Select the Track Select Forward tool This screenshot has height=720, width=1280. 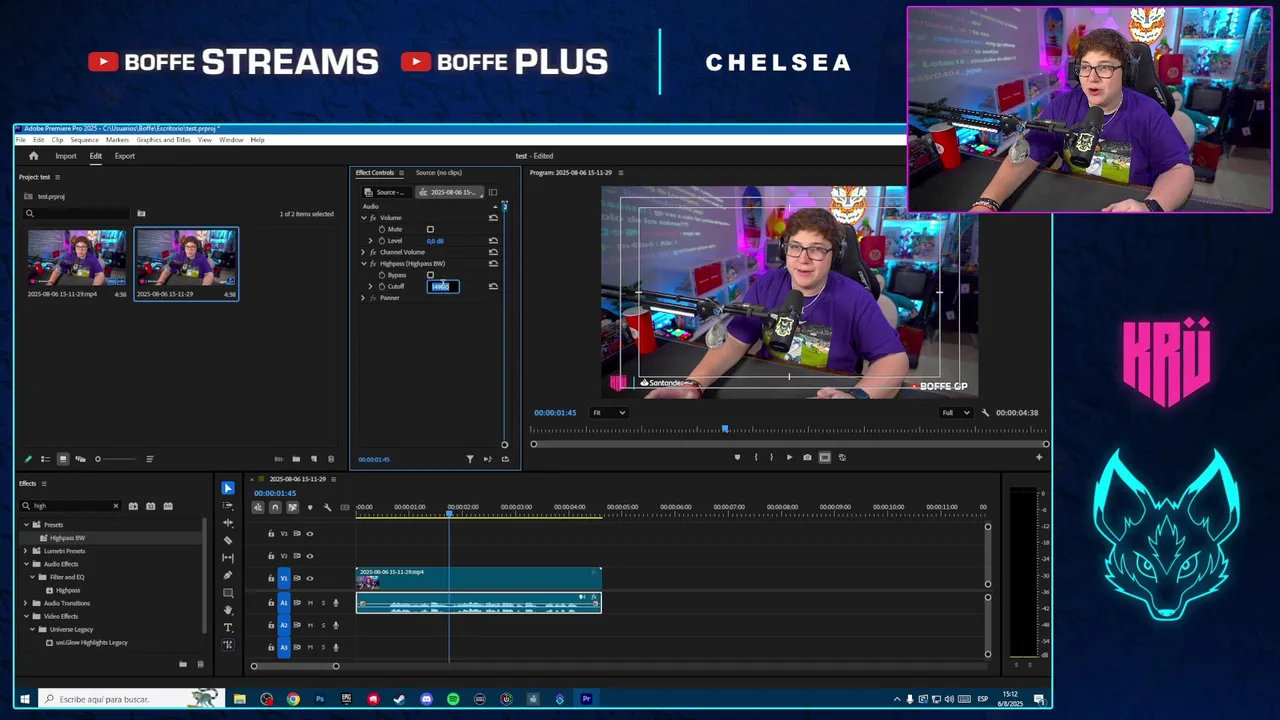tap(228, 506)
